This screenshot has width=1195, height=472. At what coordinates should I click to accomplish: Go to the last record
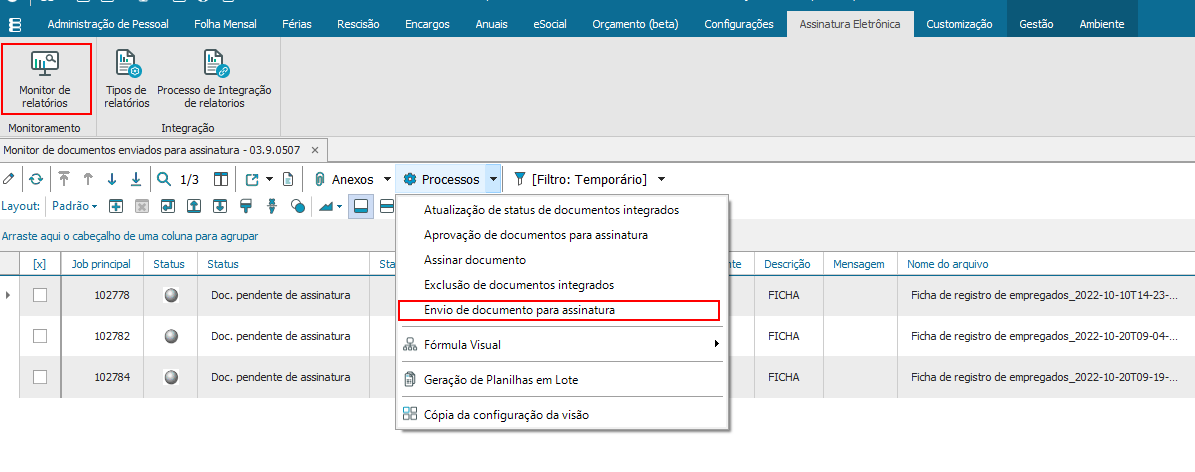click(136, 179)
